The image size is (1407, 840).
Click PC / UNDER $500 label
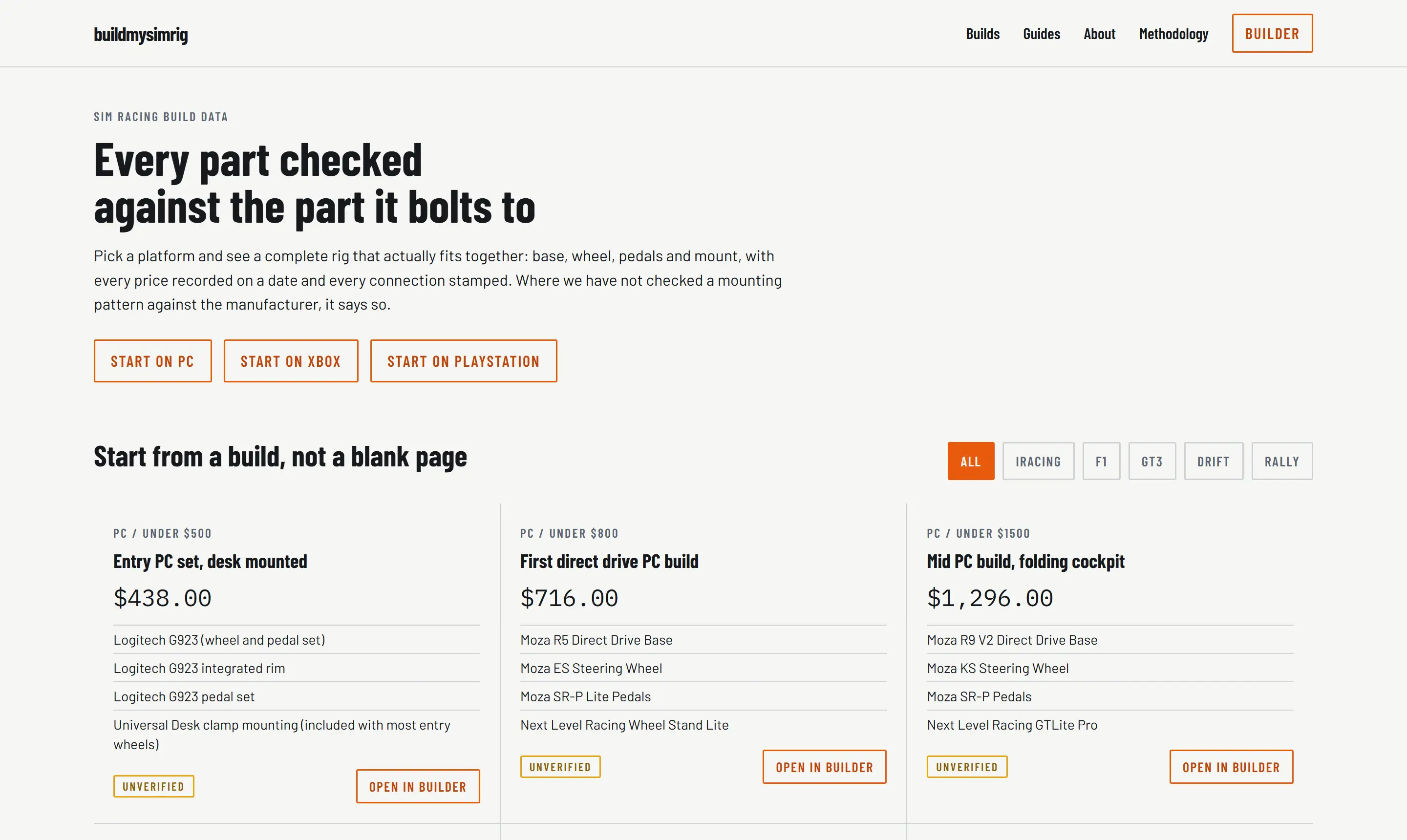point(163,533)
